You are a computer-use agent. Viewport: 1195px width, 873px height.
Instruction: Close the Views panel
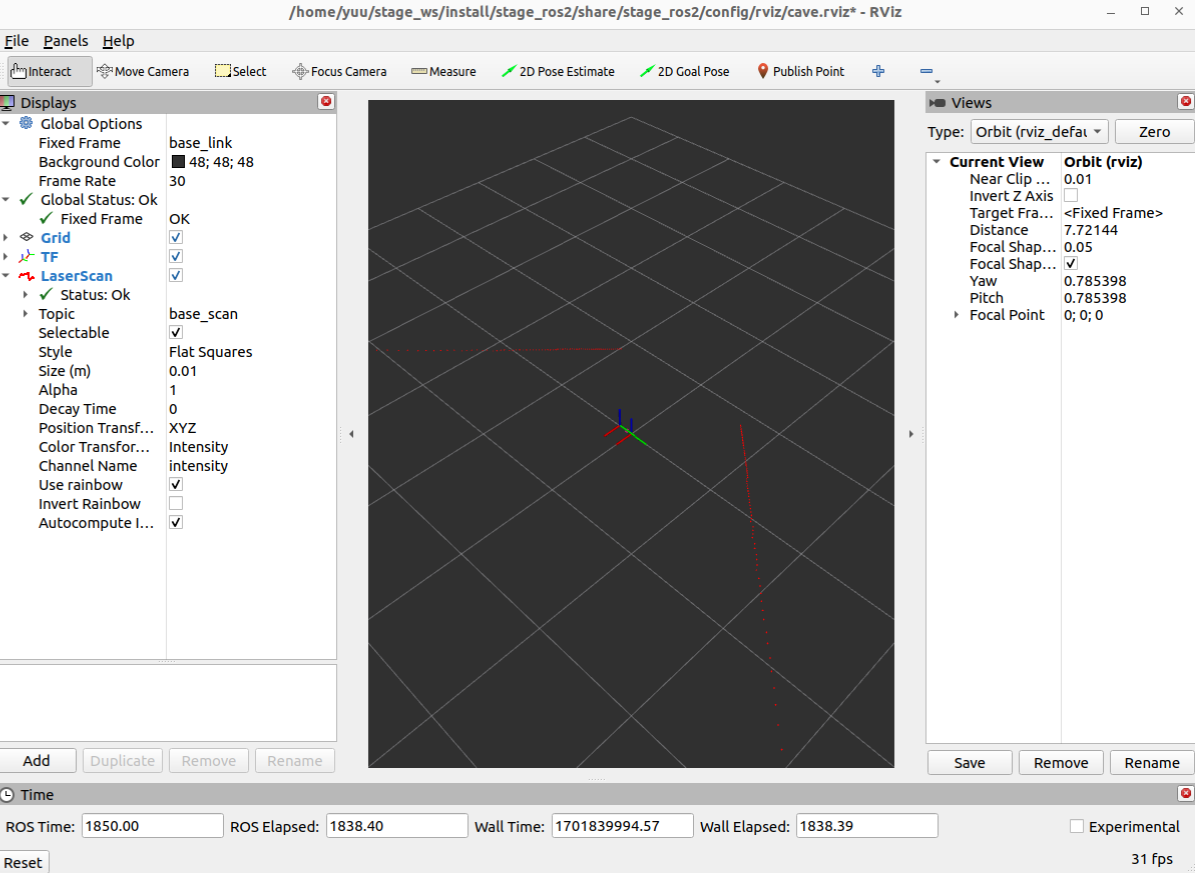tap(1186, 101)
